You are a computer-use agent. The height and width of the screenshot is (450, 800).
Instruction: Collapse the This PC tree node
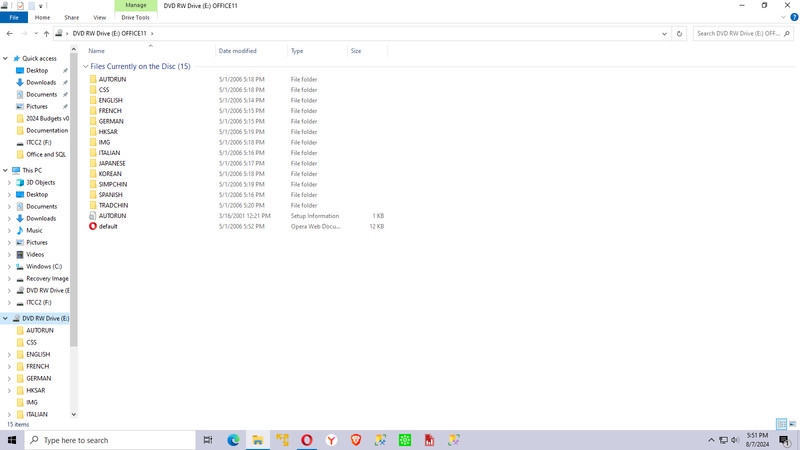5,170
